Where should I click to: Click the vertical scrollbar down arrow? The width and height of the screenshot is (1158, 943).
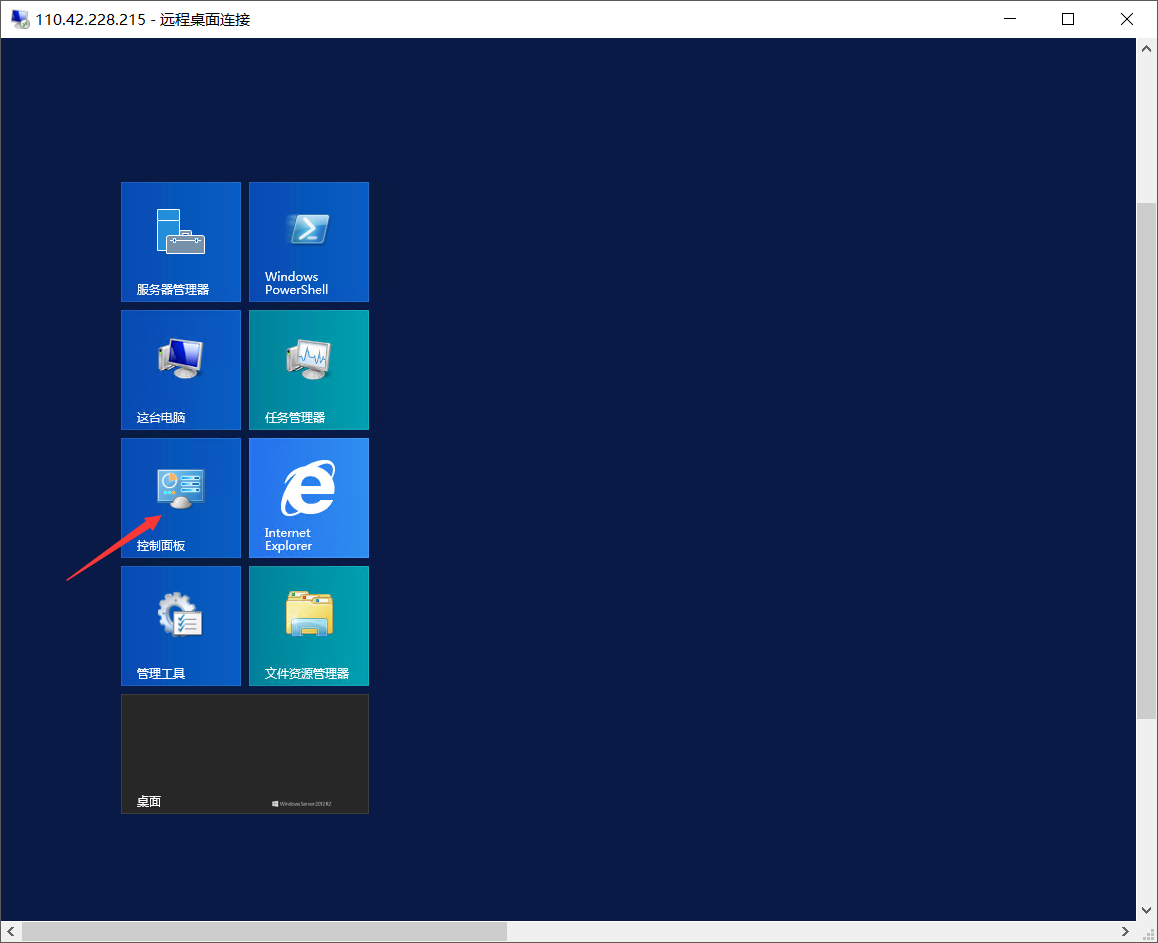(x=1146, y=911)
